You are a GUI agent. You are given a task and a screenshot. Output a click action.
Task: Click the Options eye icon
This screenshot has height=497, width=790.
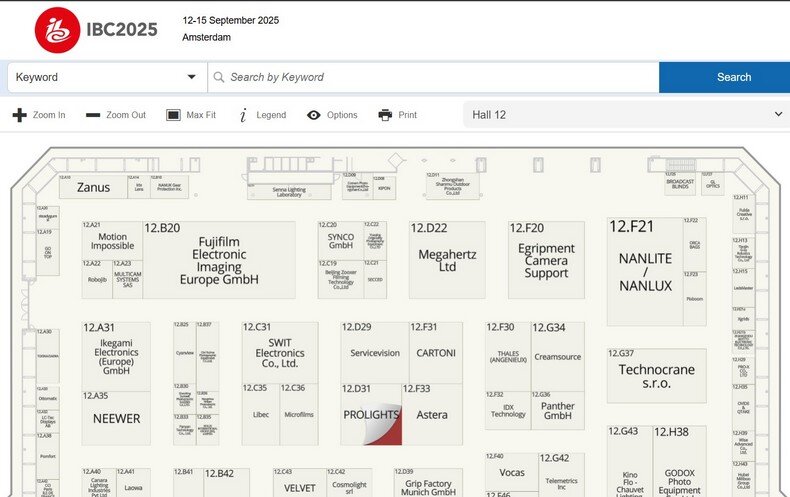point(314,115)
